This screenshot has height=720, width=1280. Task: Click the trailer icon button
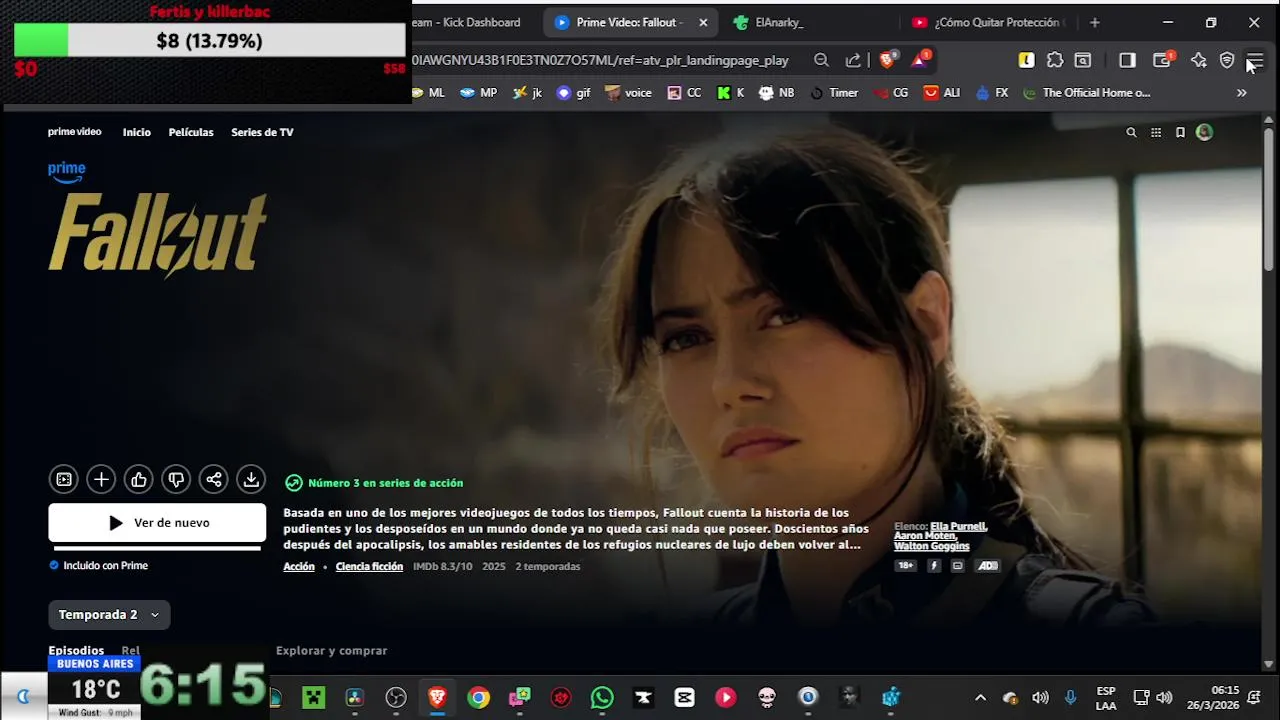(x=64, y=480)
